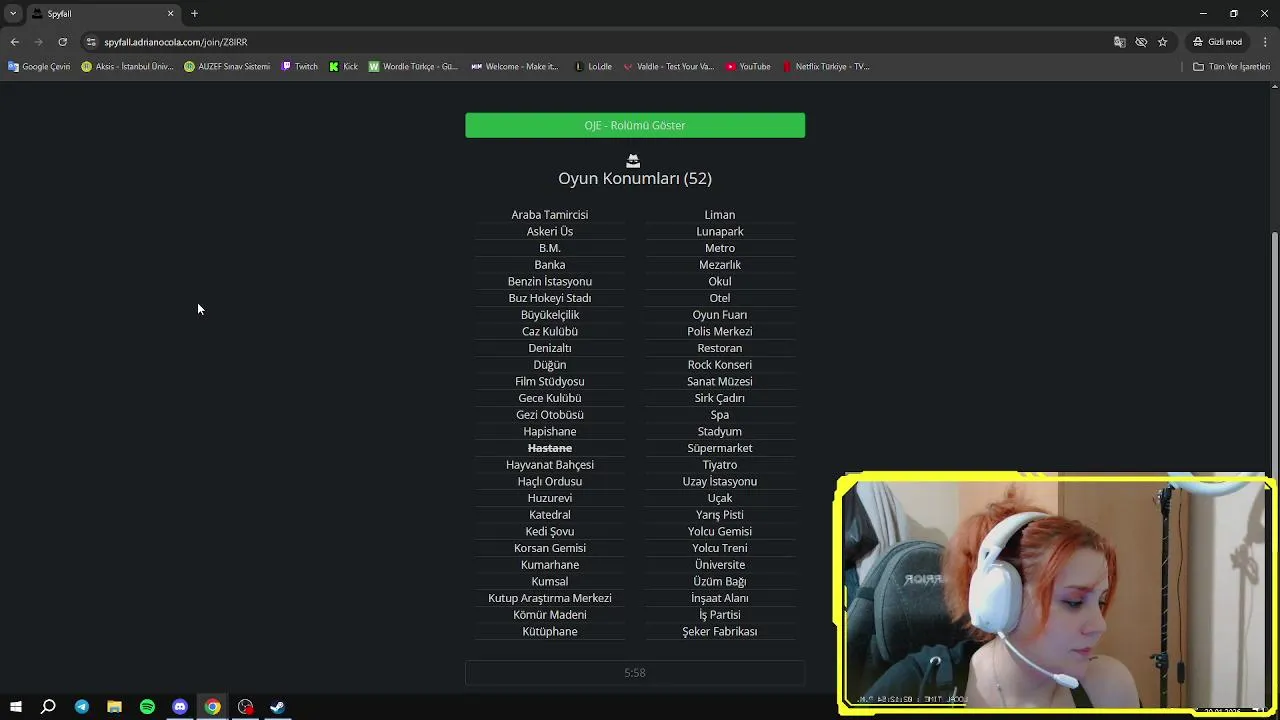1280x720 pixels.
Task: Click the third-party cookies blocked eye icon
Action: point(1141,42)
